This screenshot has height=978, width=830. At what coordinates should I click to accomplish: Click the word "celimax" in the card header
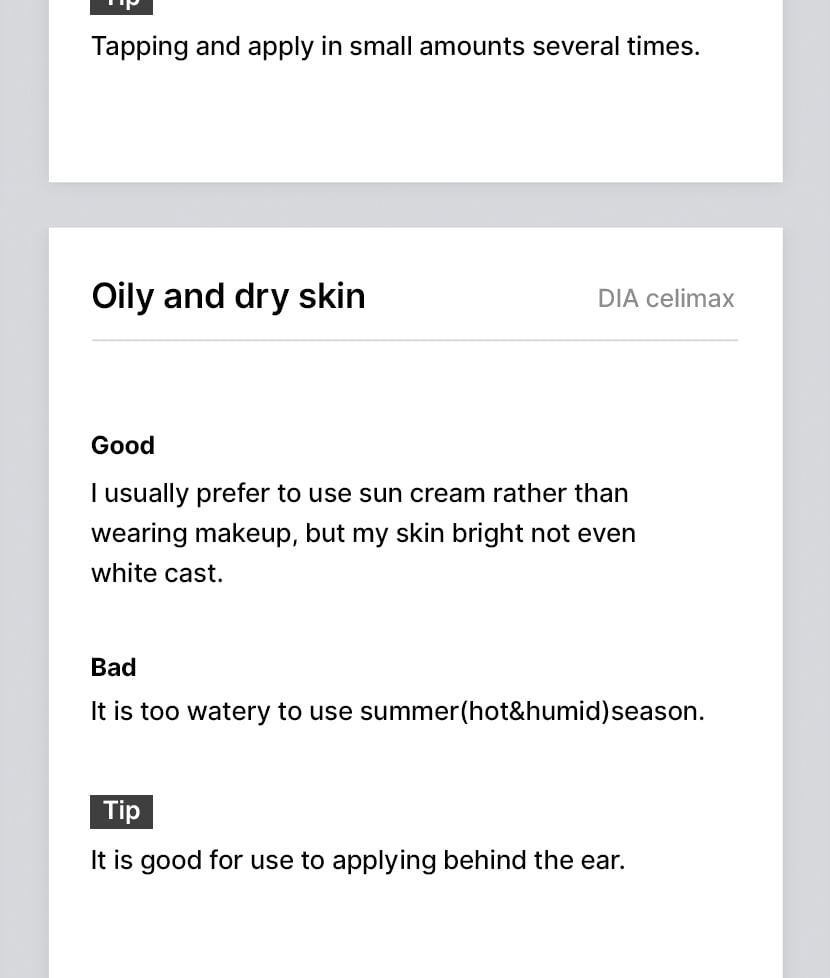(690, 298)
